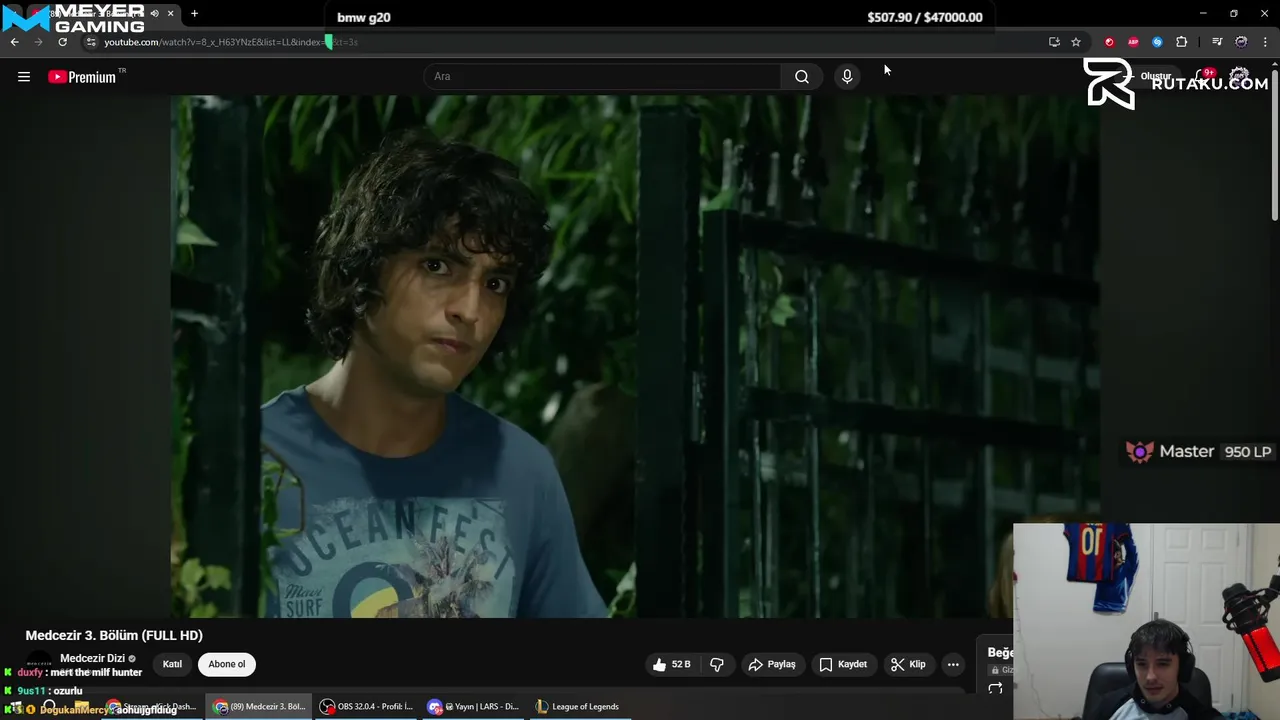Image resolution: width=1280 pixels, height=720 pixels.
Task: Click the install/cast icon left of the star
Action: pos(1054,42)
